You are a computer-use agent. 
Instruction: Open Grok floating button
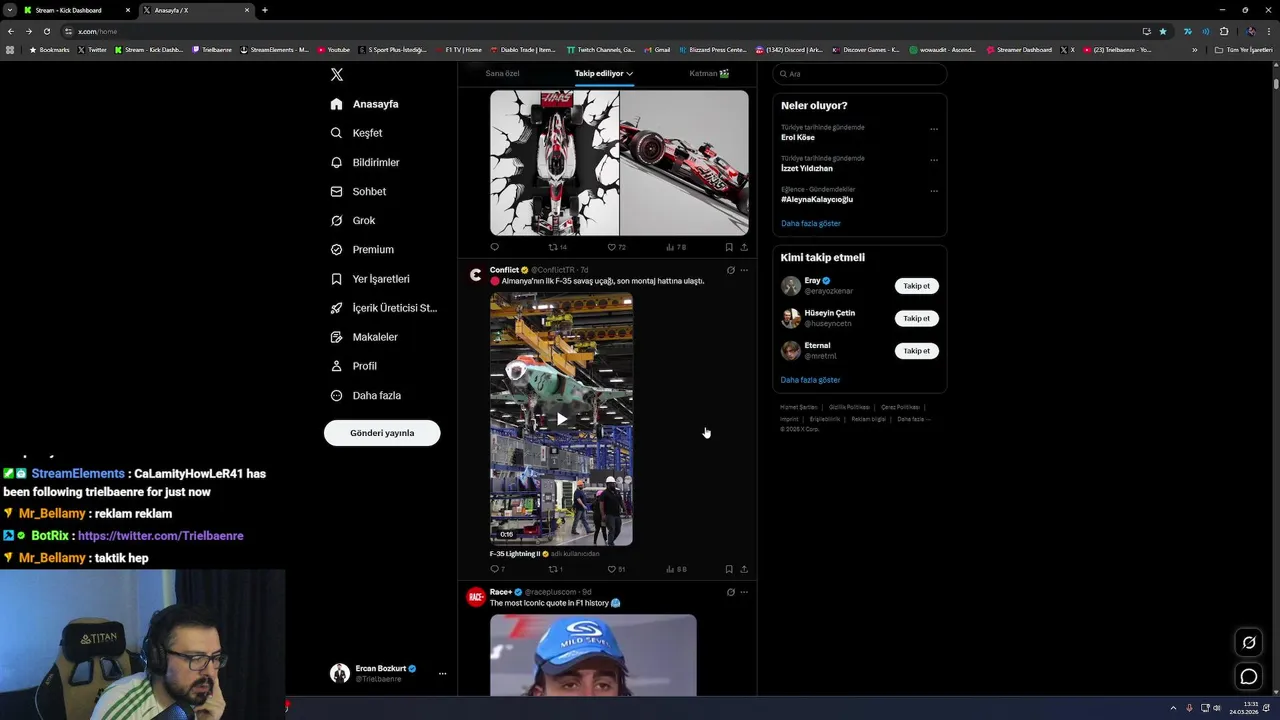[x=1249, y=643]
